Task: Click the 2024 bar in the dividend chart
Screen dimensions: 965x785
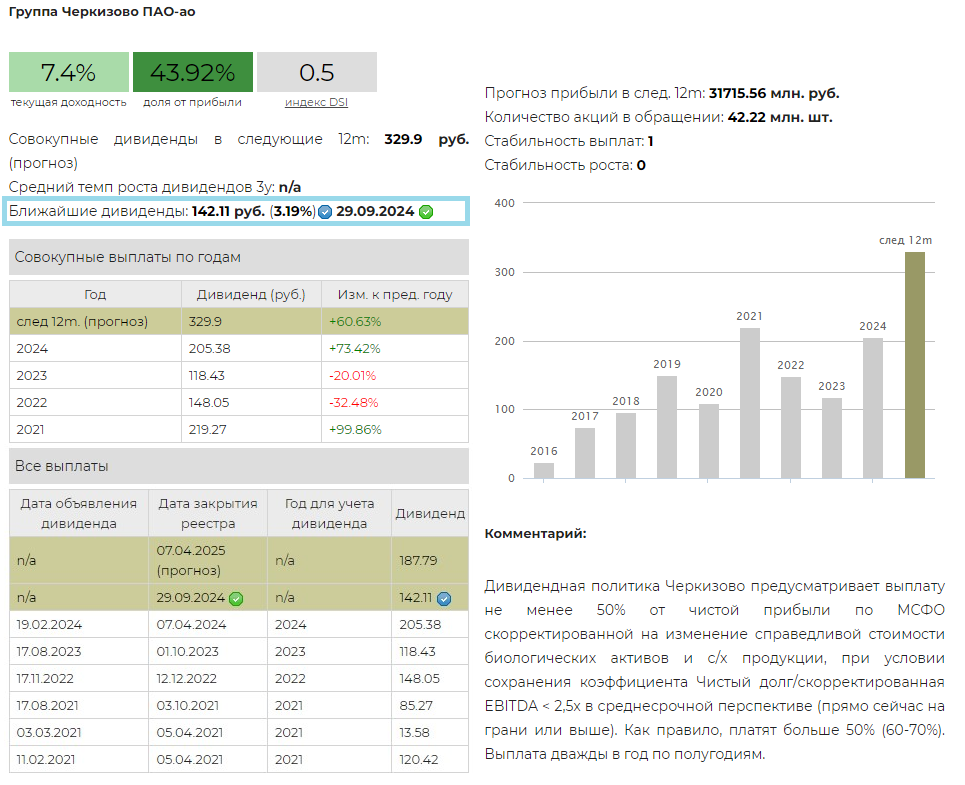Action: [x=873, y=408]
